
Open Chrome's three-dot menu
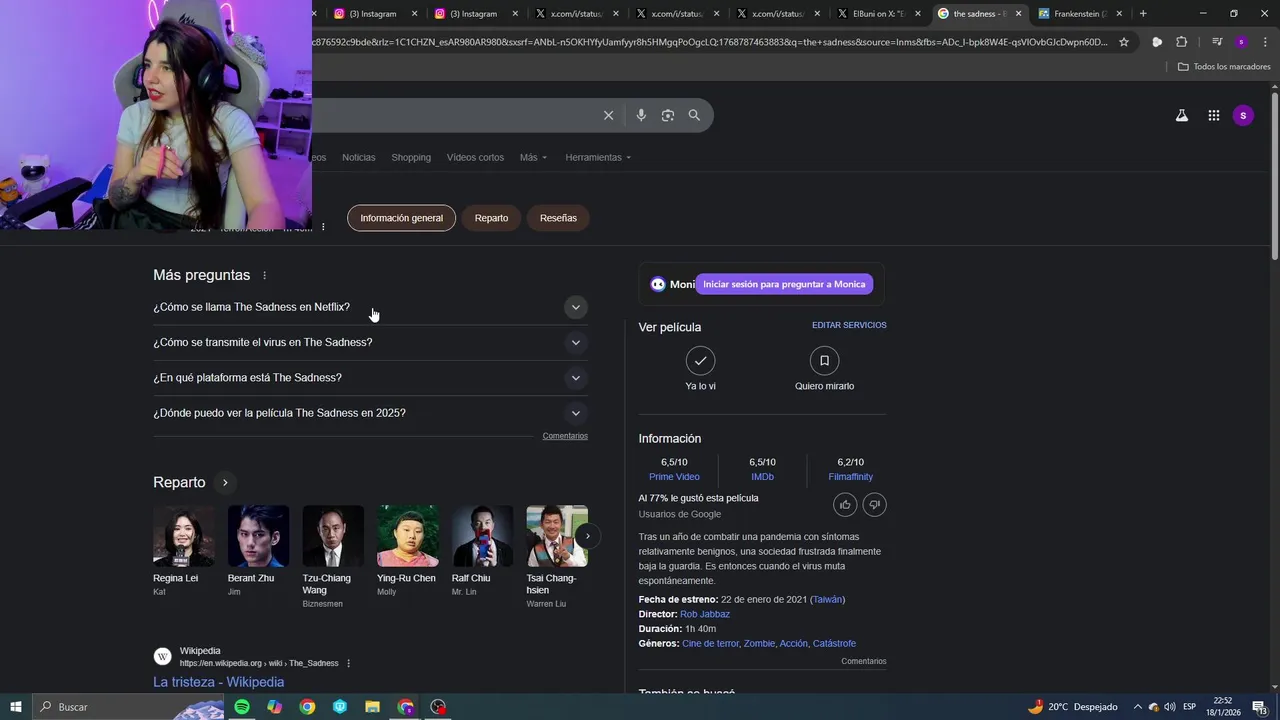click(x=1265, y=42)
